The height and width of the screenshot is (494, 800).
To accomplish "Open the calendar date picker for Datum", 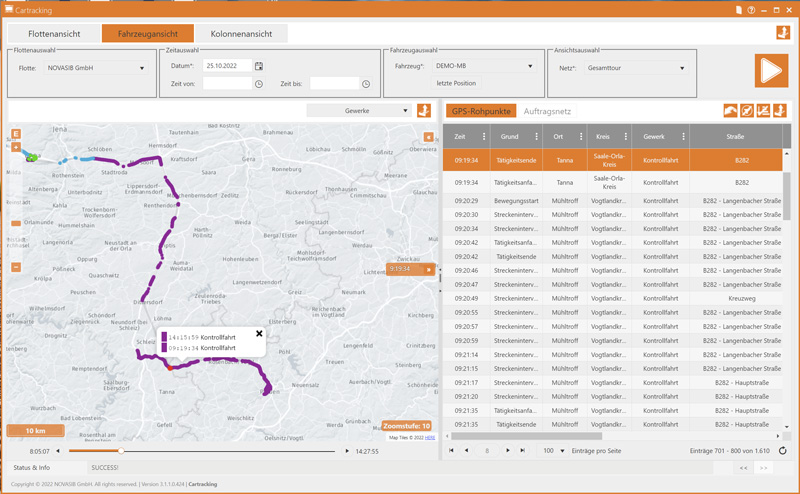I will (x=259, y=66).
